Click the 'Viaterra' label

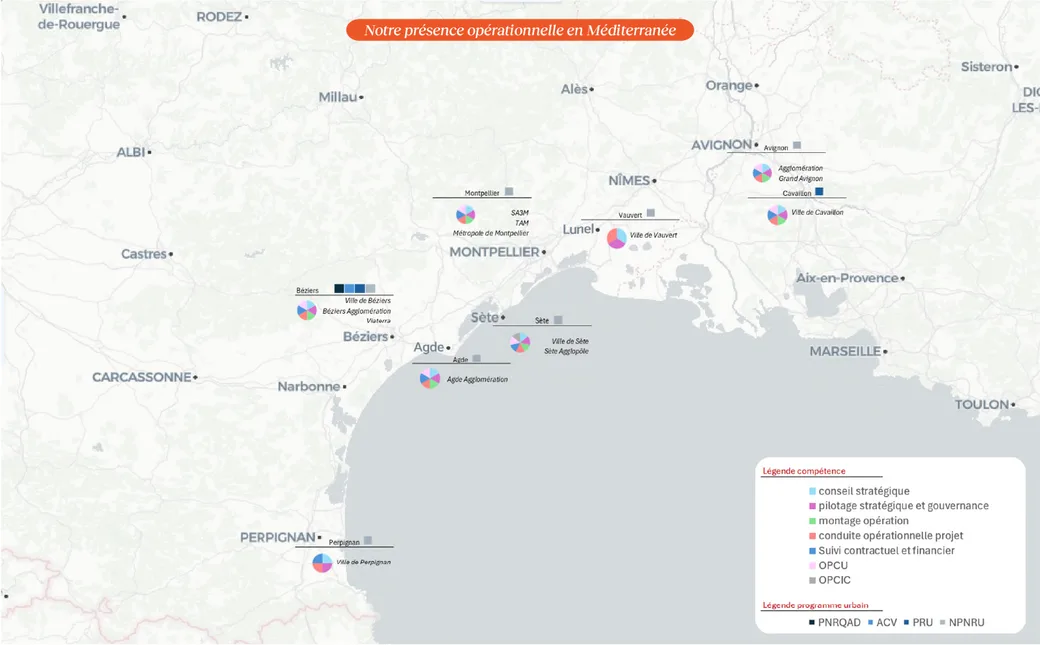coord(379,321)
